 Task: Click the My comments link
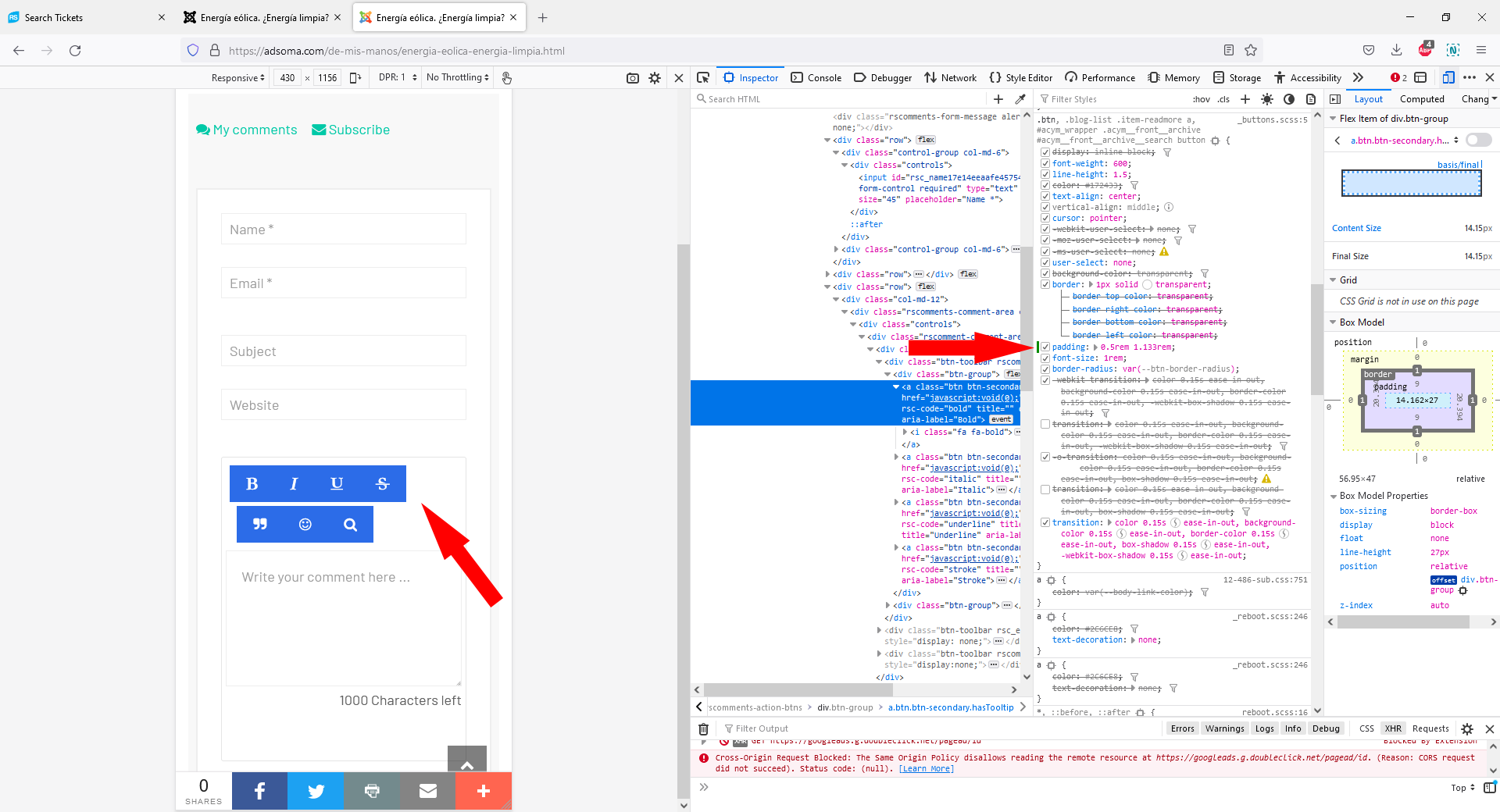247,130
